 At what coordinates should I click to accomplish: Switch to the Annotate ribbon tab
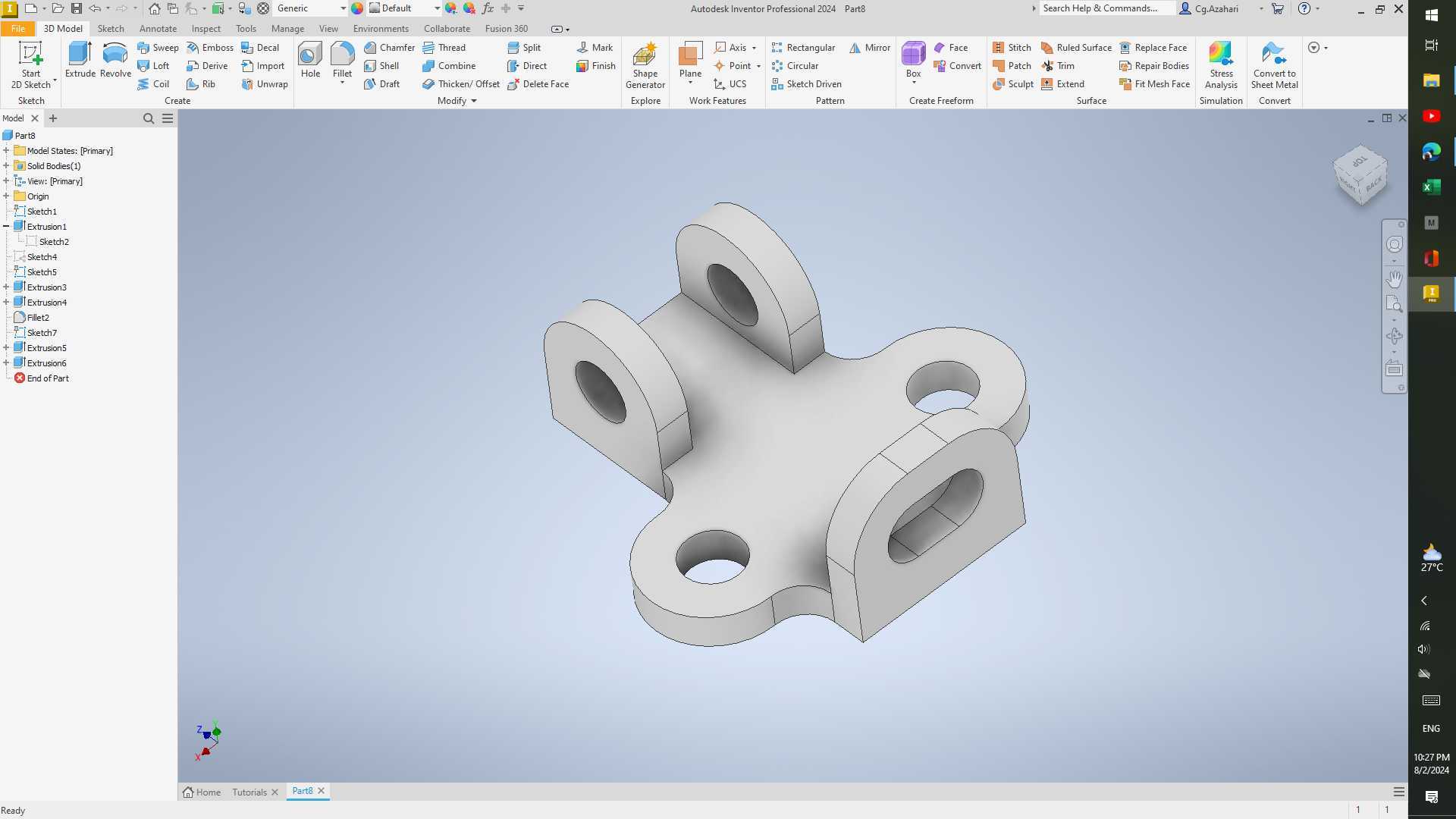[x=158, y=29]
